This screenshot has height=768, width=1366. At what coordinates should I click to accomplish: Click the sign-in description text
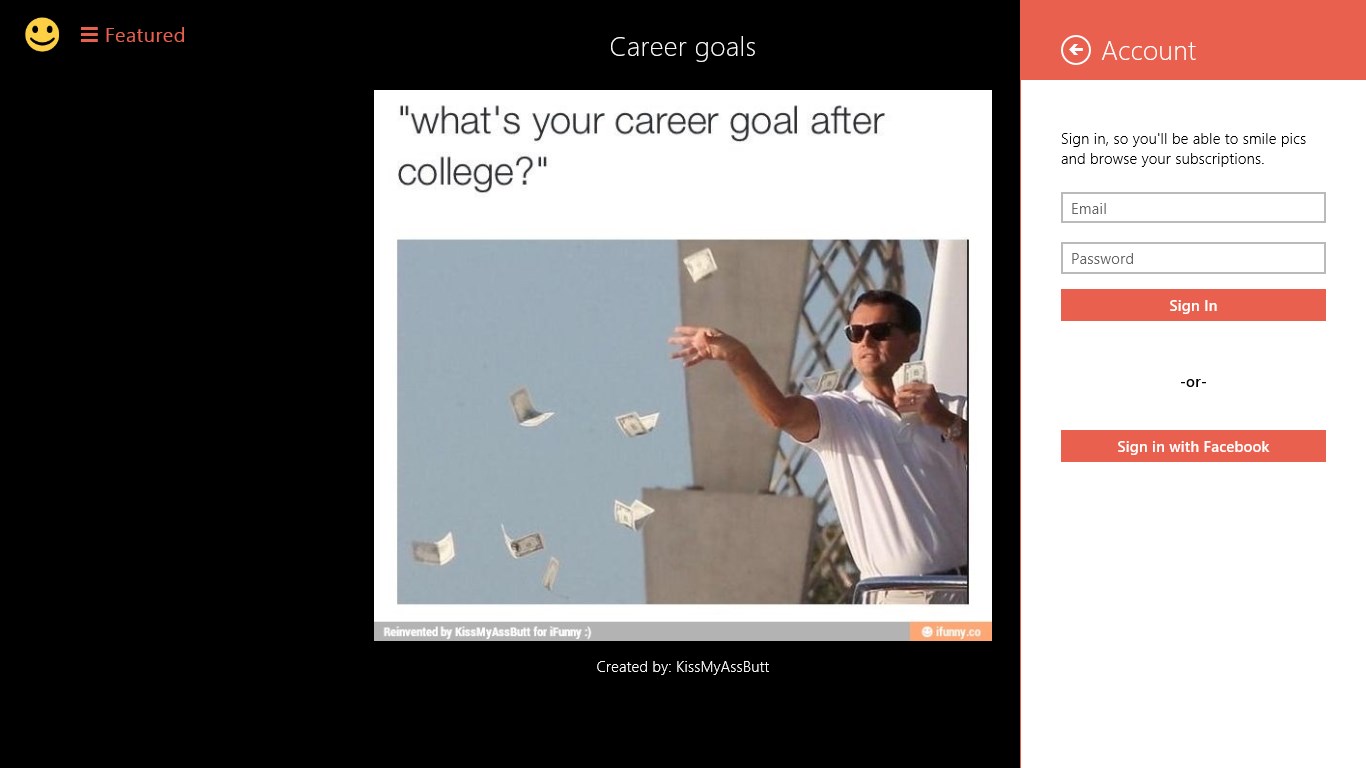coord(1183,149)
